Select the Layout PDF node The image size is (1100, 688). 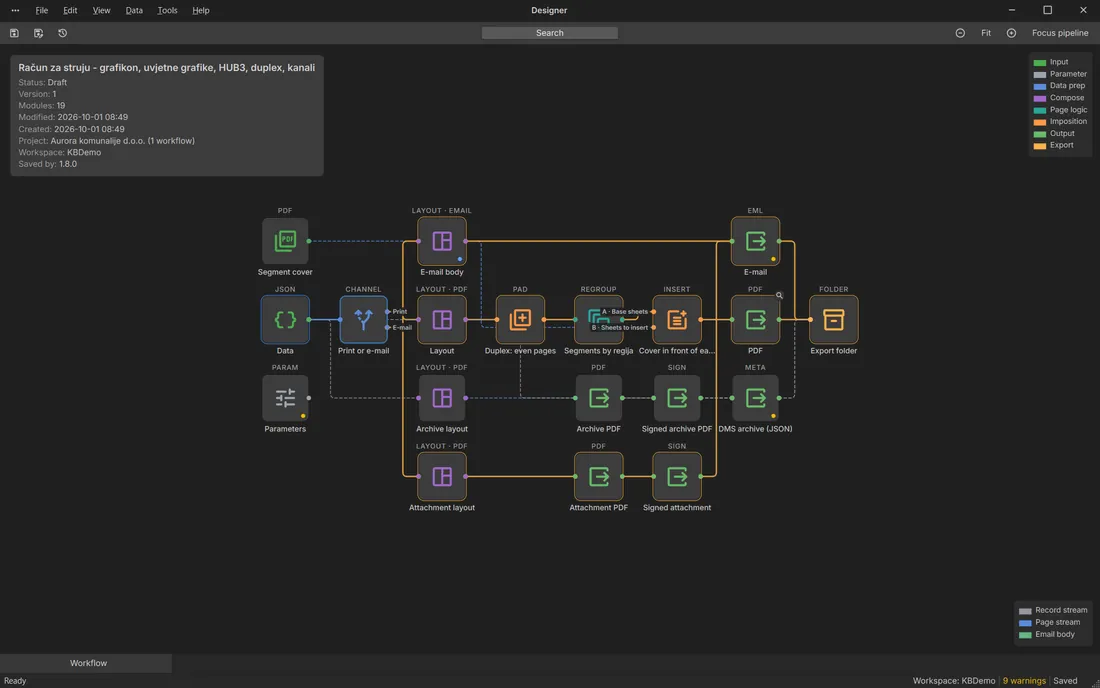point(442,320)
